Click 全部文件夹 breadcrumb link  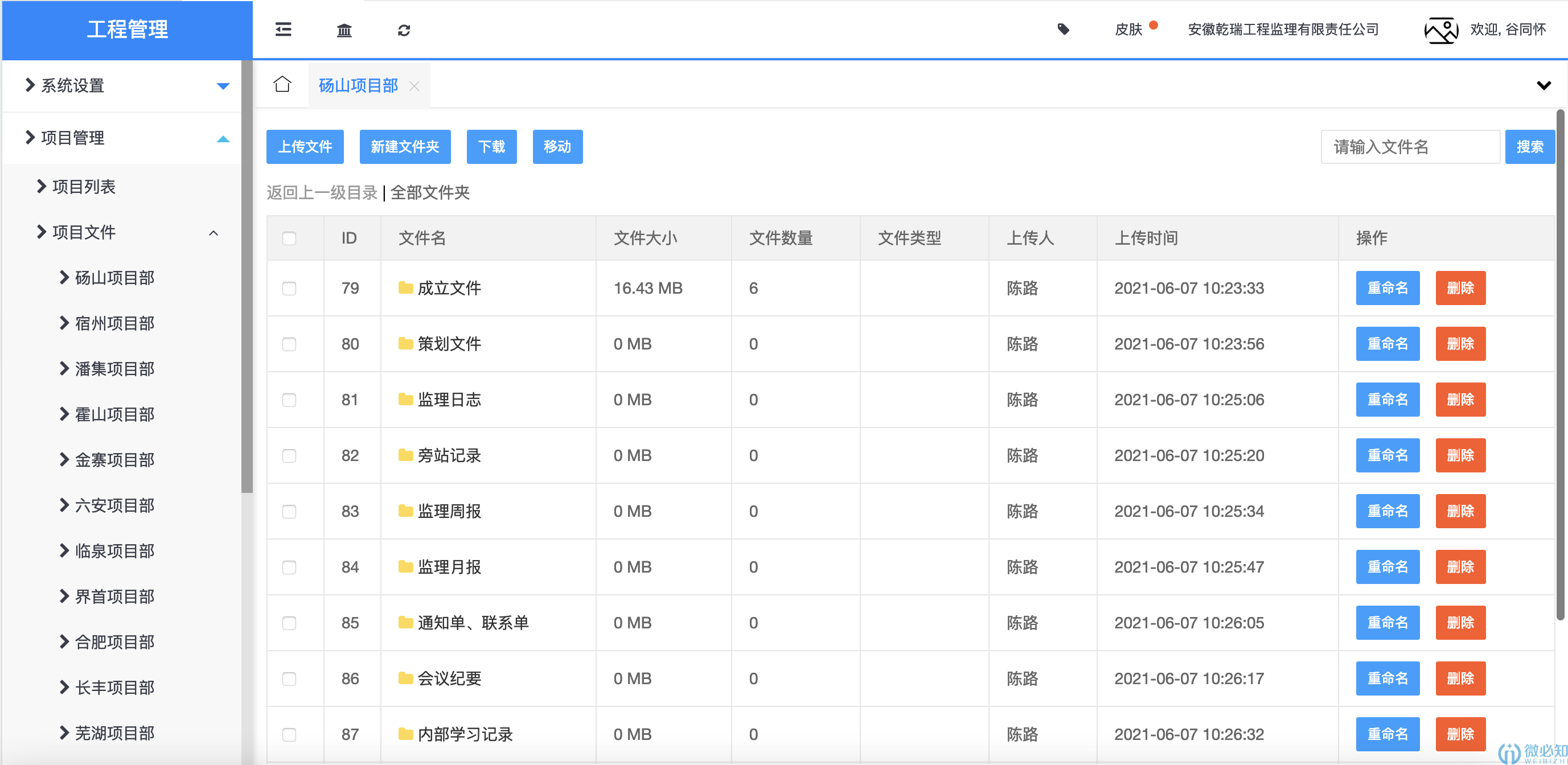point(430,192)
